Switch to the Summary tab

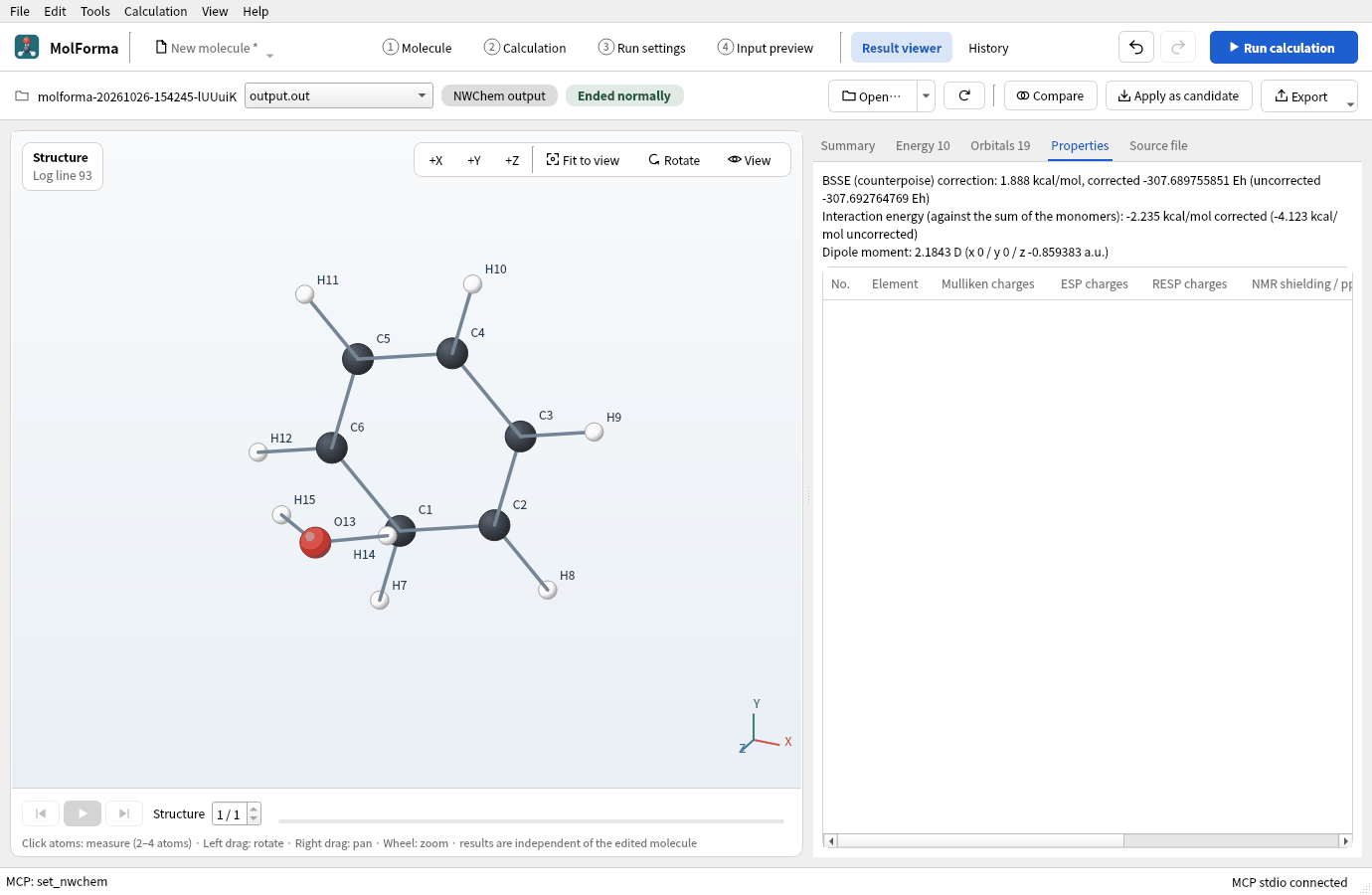[x=848, y=145]
